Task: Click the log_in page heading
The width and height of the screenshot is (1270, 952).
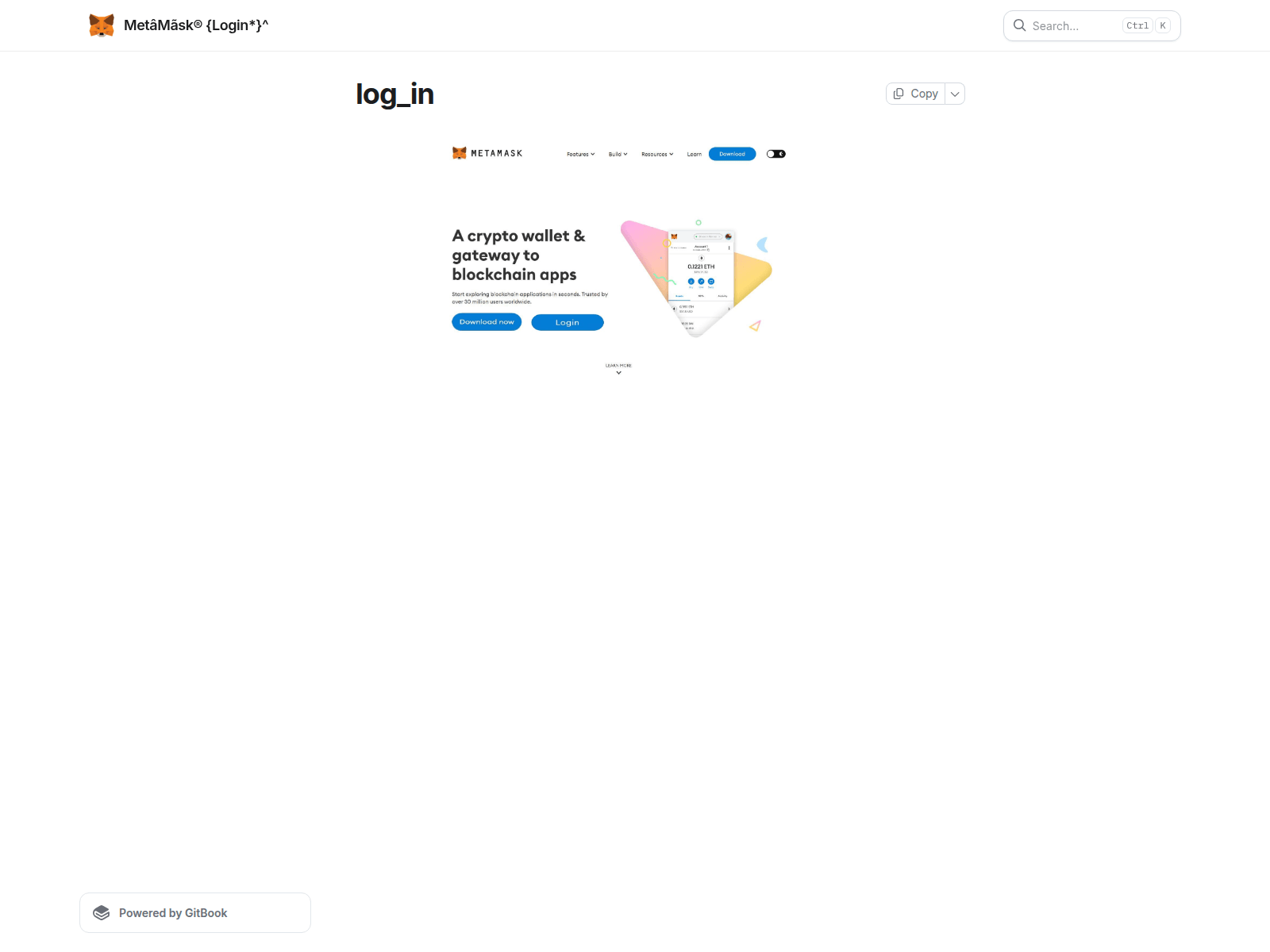Action: tap(394, 94)
